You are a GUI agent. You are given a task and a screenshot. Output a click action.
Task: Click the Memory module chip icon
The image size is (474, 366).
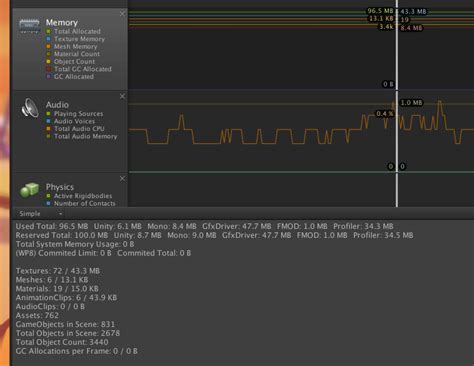[29, 26]
